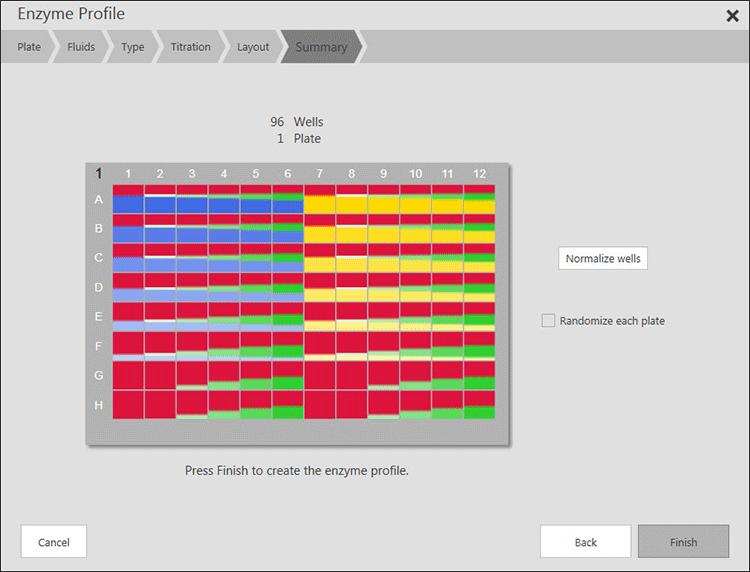This screenshot has height=572, width=750.
Task: Click column header 7 of plate
Action: pos(320,174)
